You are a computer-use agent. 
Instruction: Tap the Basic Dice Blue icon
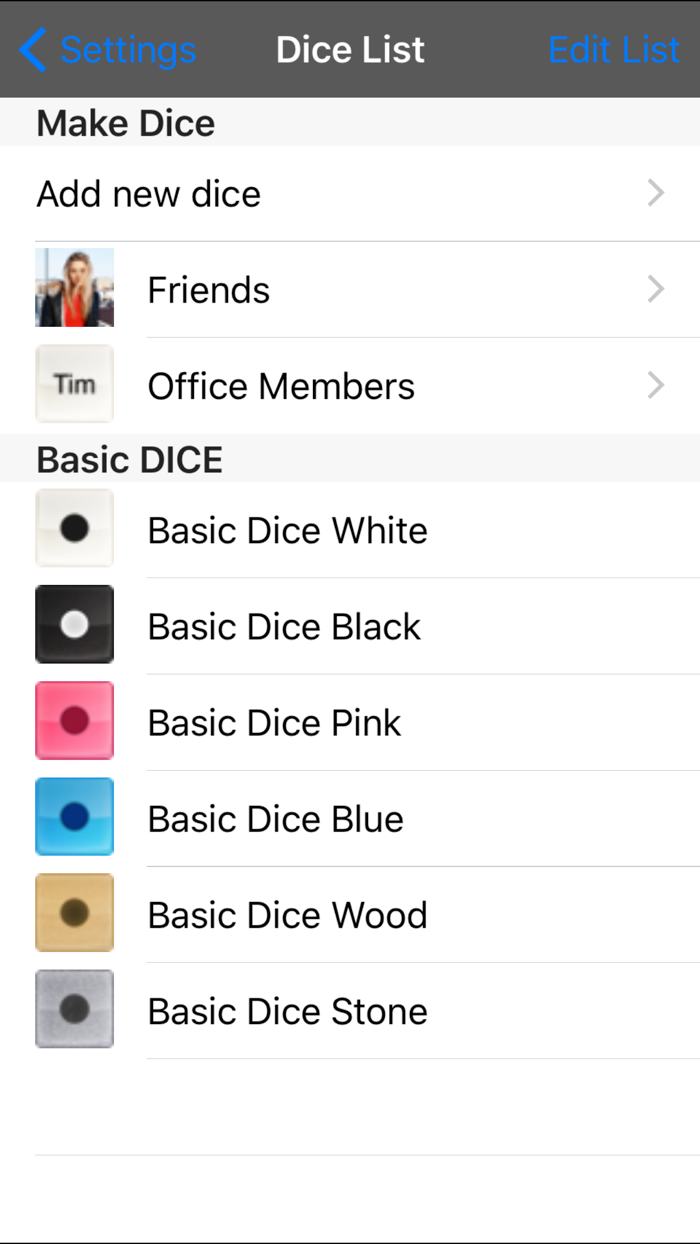coord(74,817)
